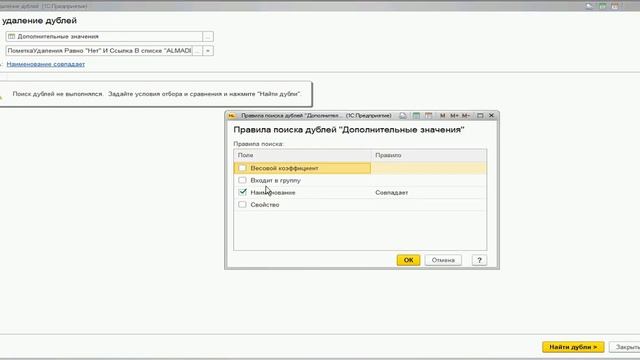The width and height of the screenshot is (640, 360).
Task: Click the calendar icon in main window title bar
Action: click(615, 6)
